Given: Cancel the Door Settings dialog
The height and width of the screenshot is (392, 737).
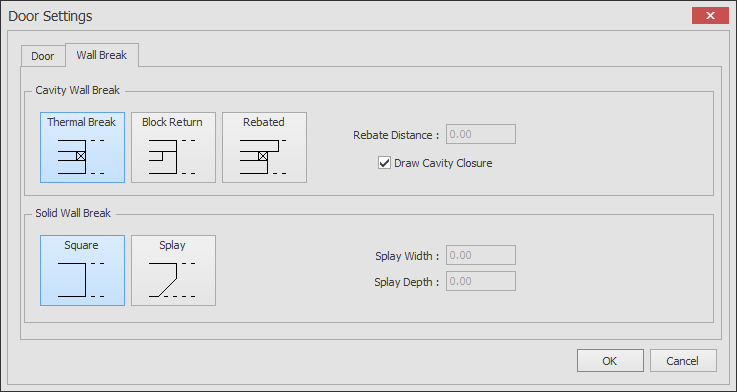Looking at the screenshot, I should 683,361.
